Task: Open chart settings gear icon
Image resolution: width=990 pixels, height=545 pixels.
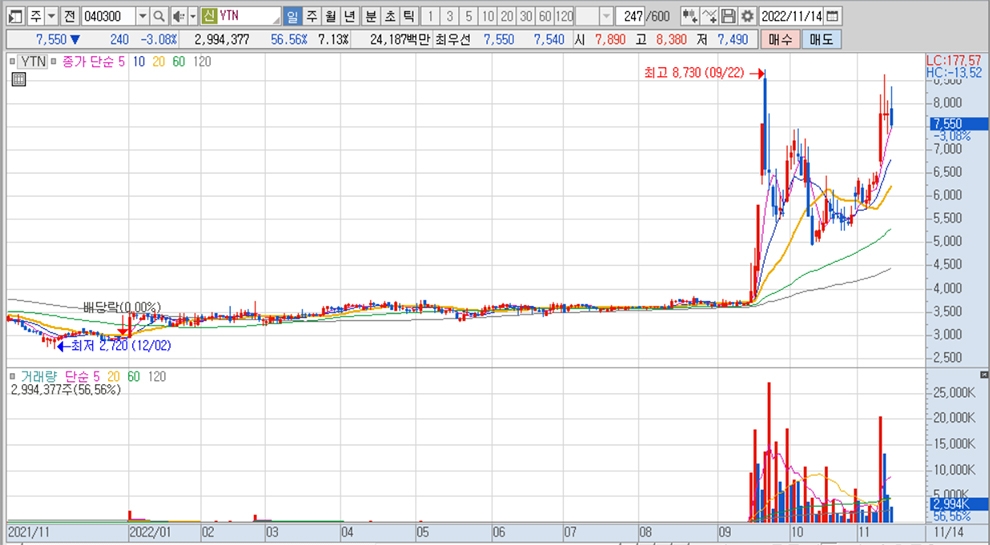Action: click(x=747, y=17)
